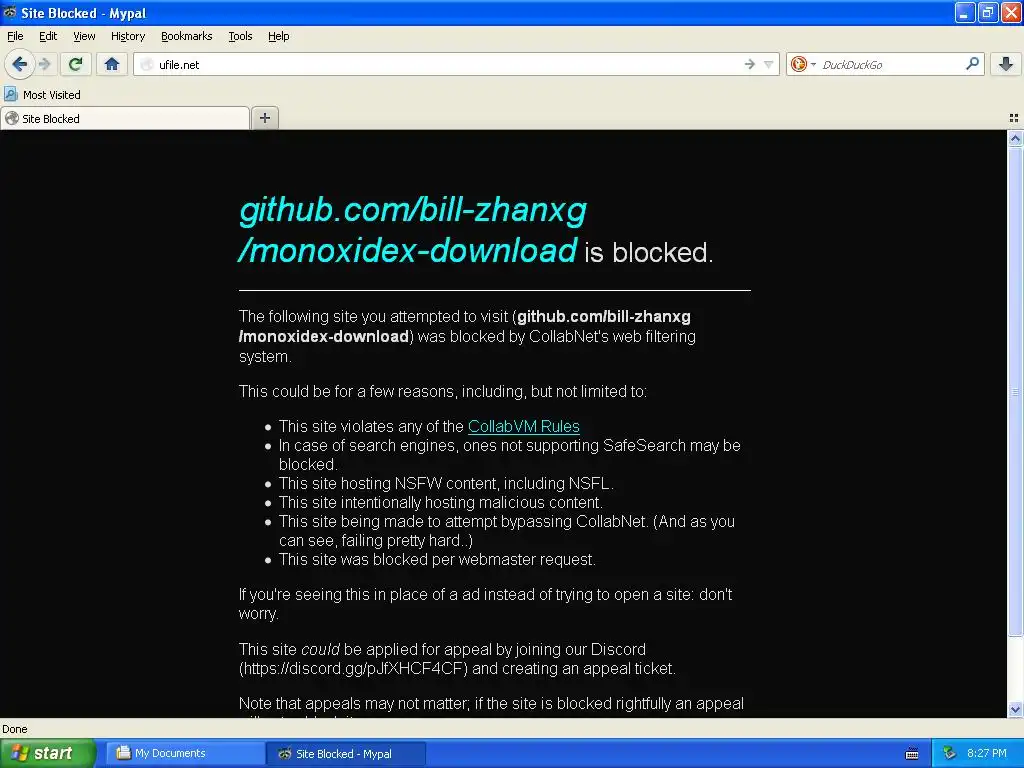Open a new tab with plus button
The height and width of the screenshot is (768, 1024).
(x=264, y=118)
